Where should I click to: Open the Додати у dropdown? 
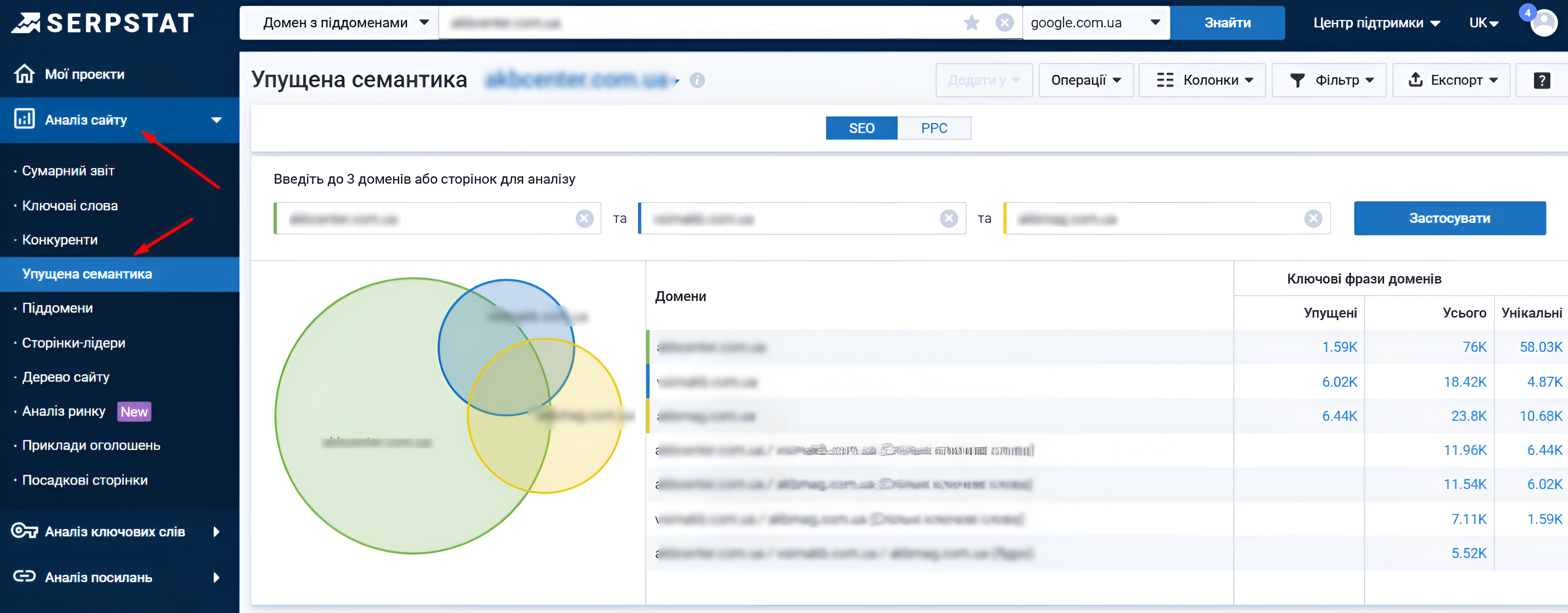984,80
